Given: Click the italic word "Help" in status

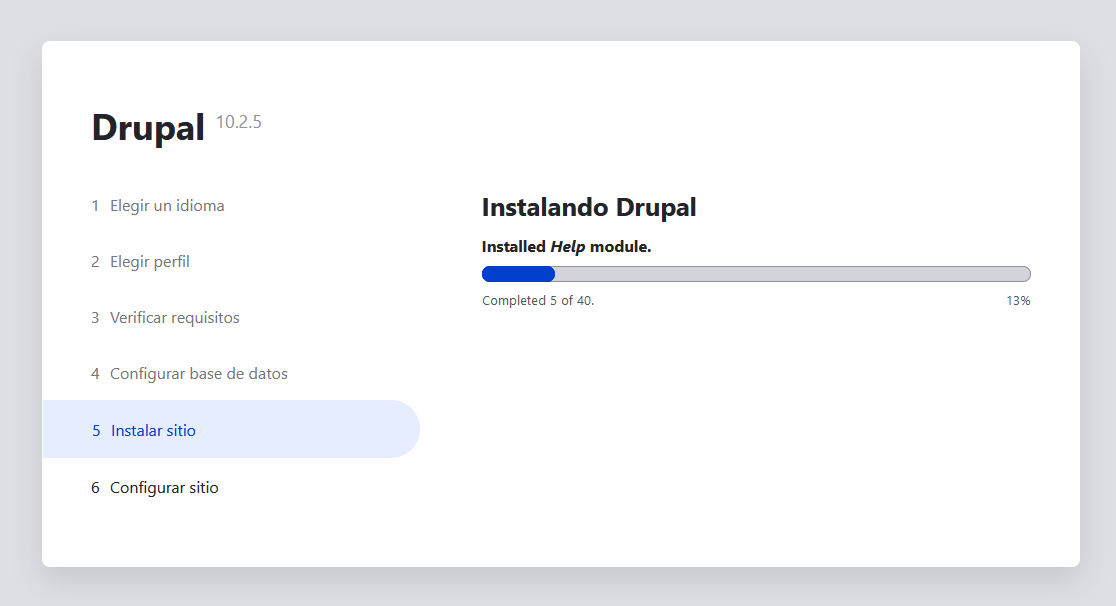Looking at the screenshot, I should click(568, 247).
